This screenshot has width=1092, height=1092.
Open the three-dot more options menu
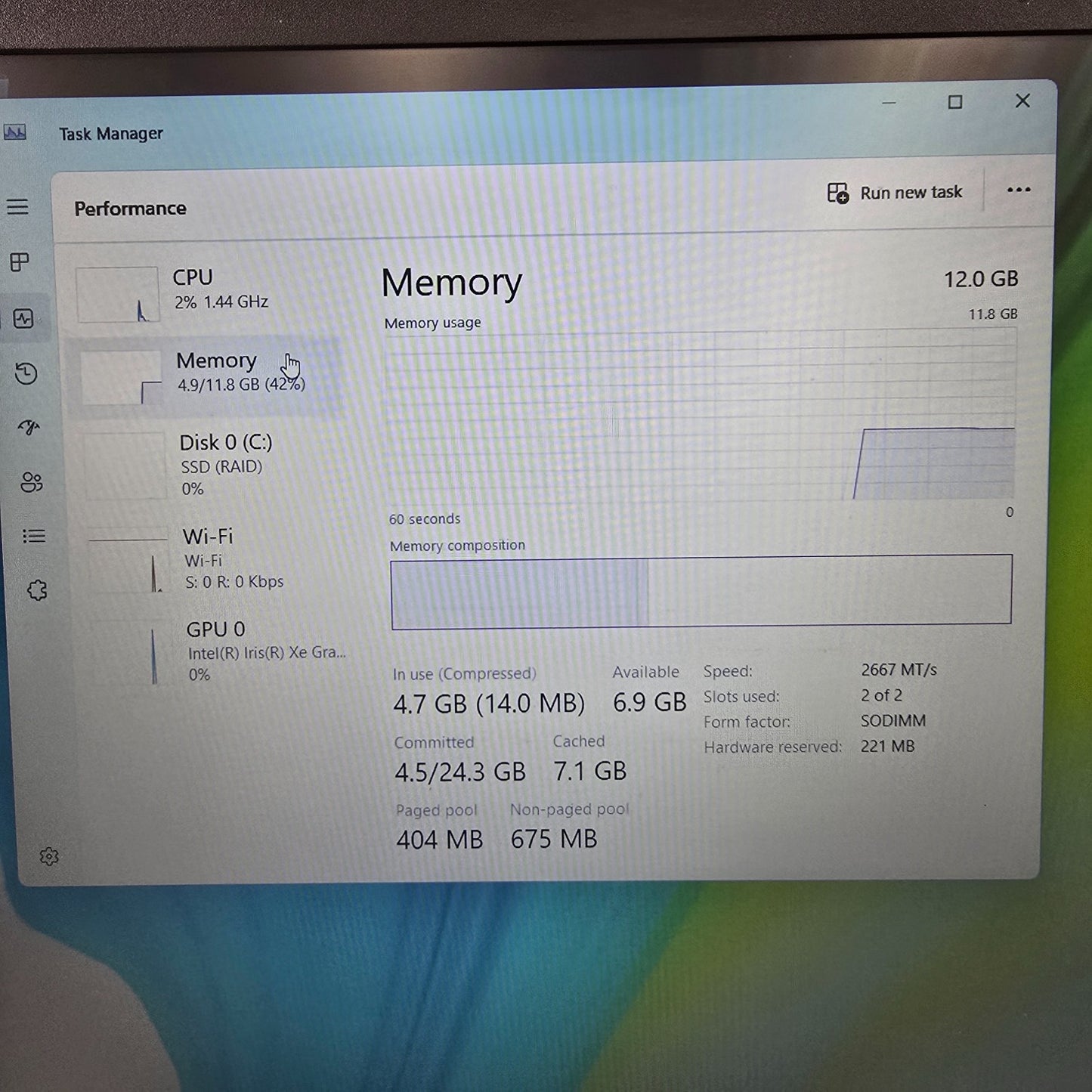click(x=1018, y=190)
